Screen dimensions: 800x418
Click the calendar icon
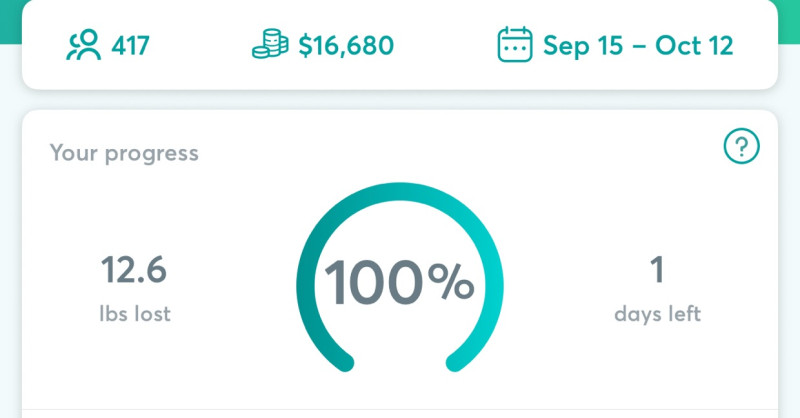pyautogui.click(x=514, y=46)
